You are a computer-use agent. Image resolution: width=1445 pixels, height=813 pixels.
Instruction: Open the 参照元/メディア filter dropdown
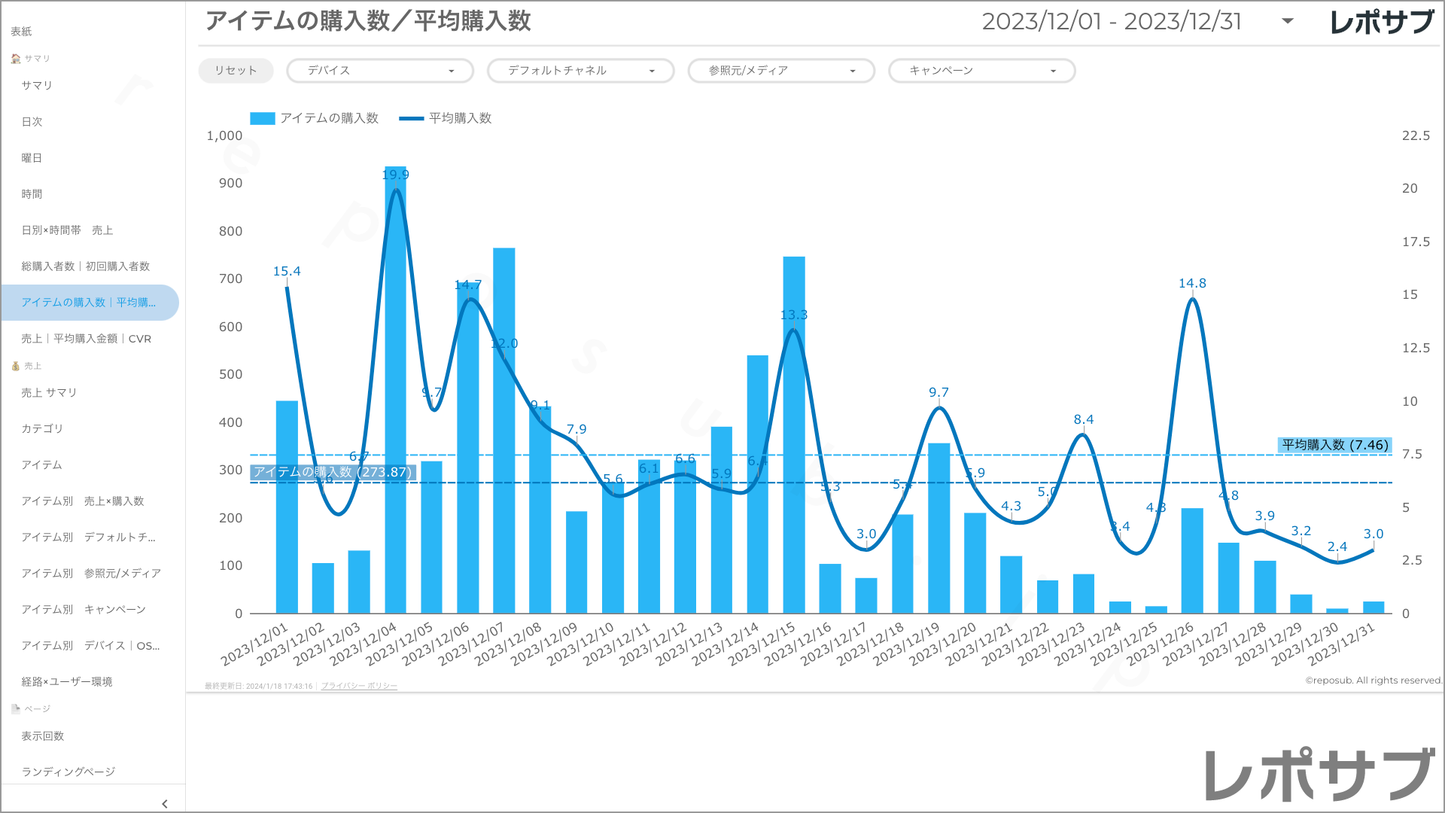pos(781,71)
